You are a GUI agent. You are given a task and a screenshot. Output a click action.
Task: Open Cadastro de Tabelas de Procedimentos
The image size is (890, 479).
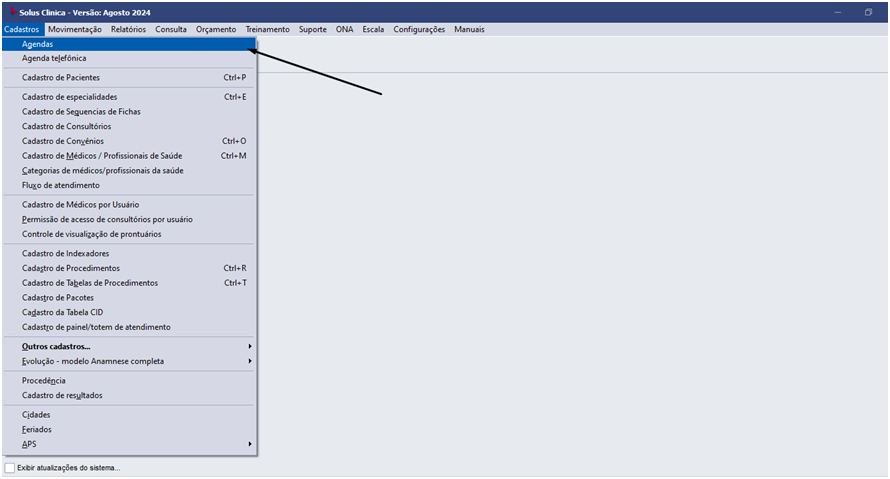click(x=129, y=283)
